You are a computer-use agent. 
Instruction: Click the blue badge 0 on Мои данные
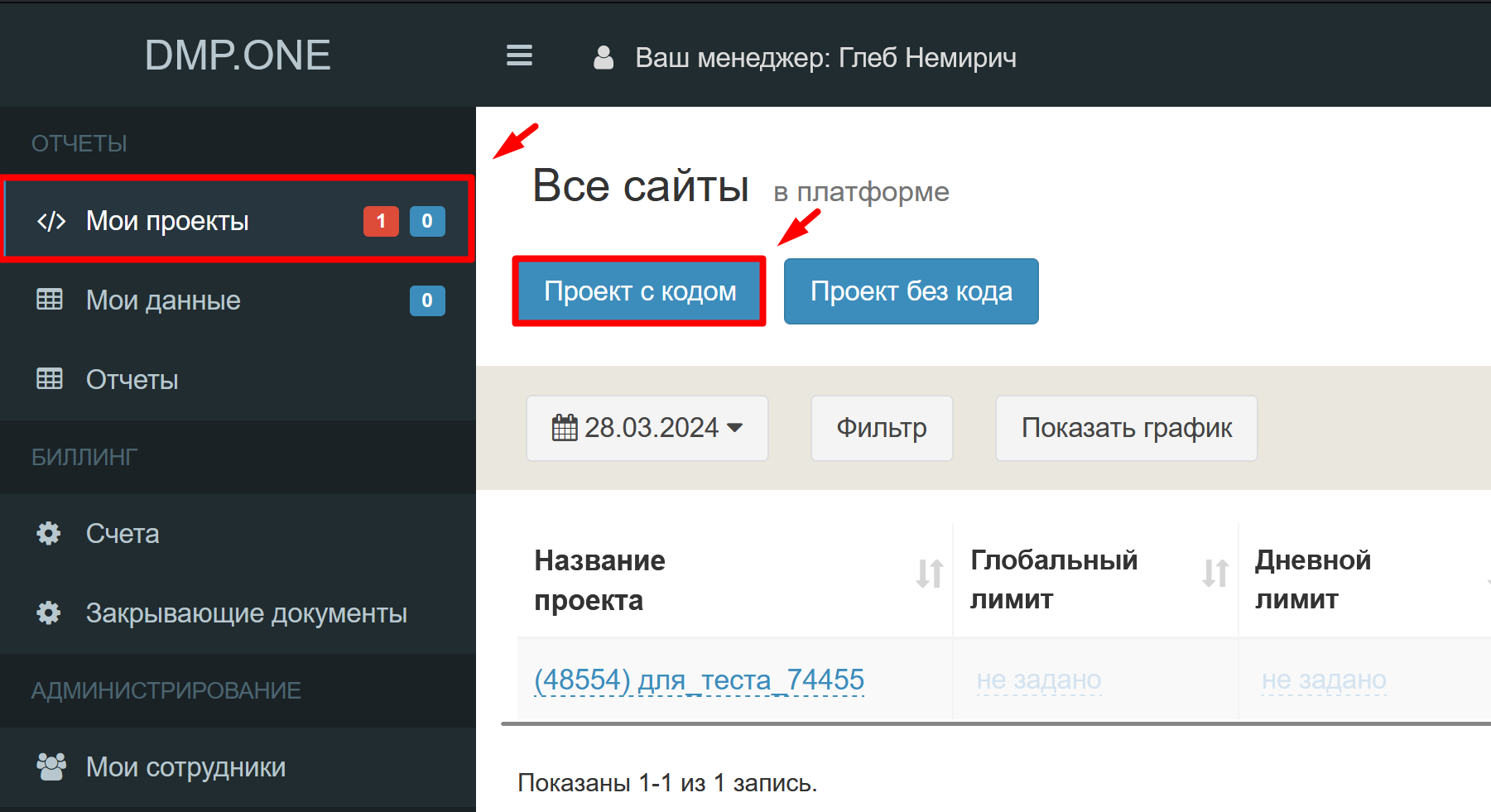(427, 300)
